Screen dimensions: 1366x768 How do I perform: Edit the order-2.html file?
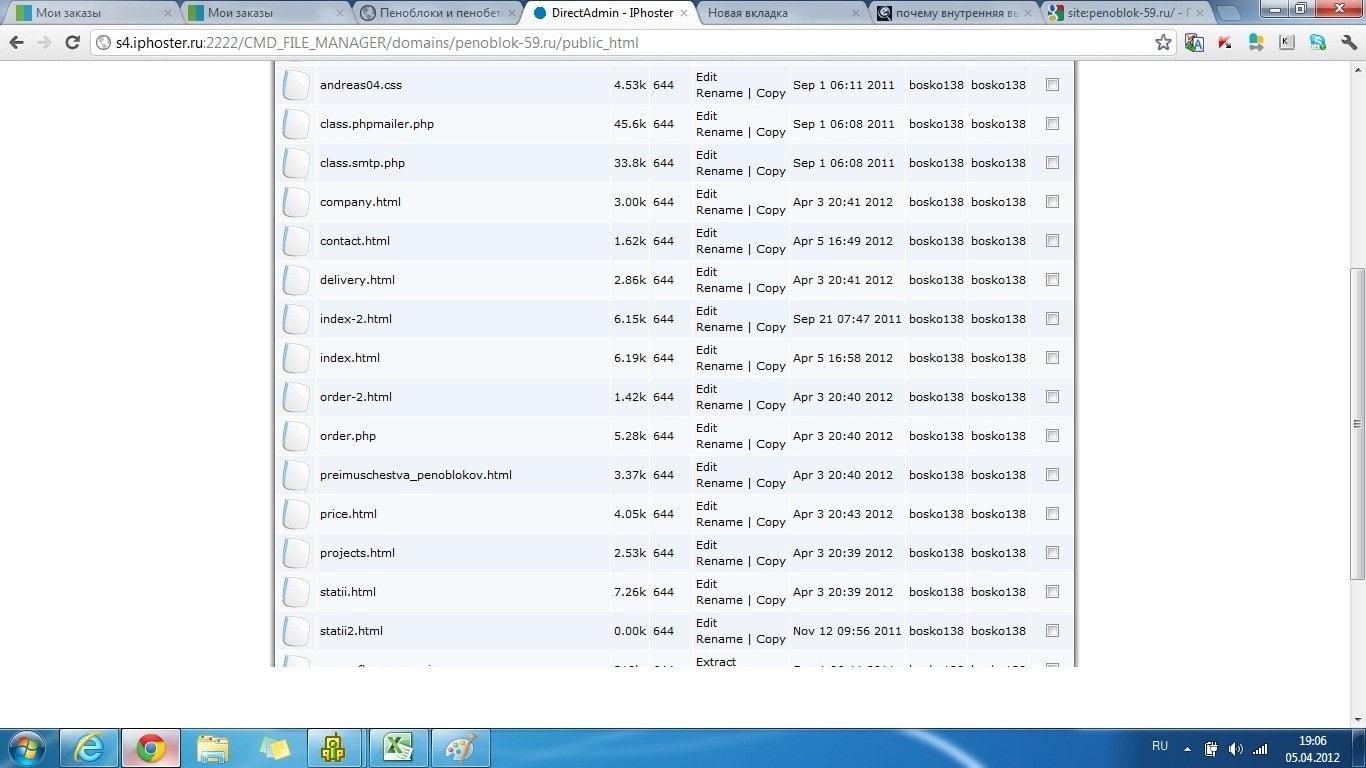(707, 389)
